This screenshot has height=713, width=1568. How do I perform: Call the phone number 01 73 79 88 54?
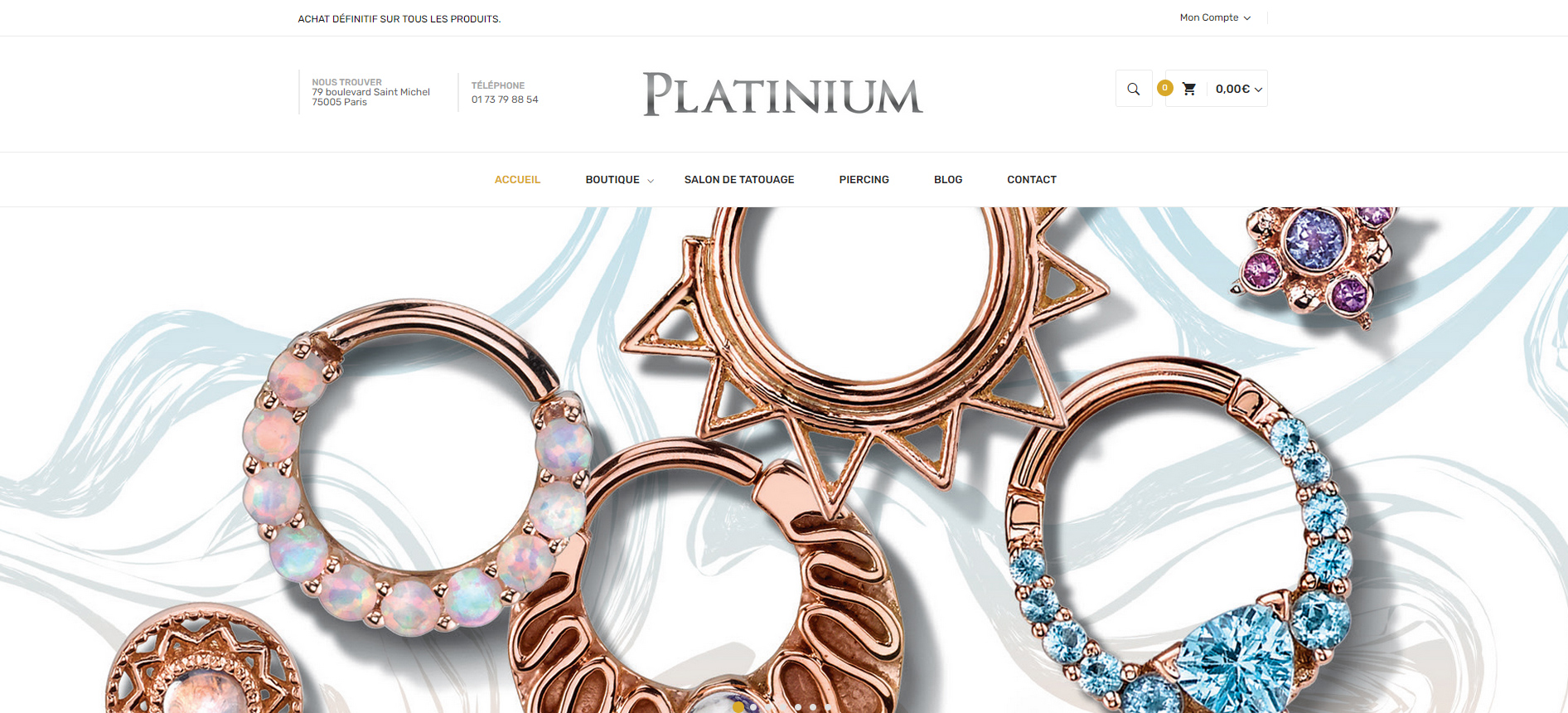(505, 99)
